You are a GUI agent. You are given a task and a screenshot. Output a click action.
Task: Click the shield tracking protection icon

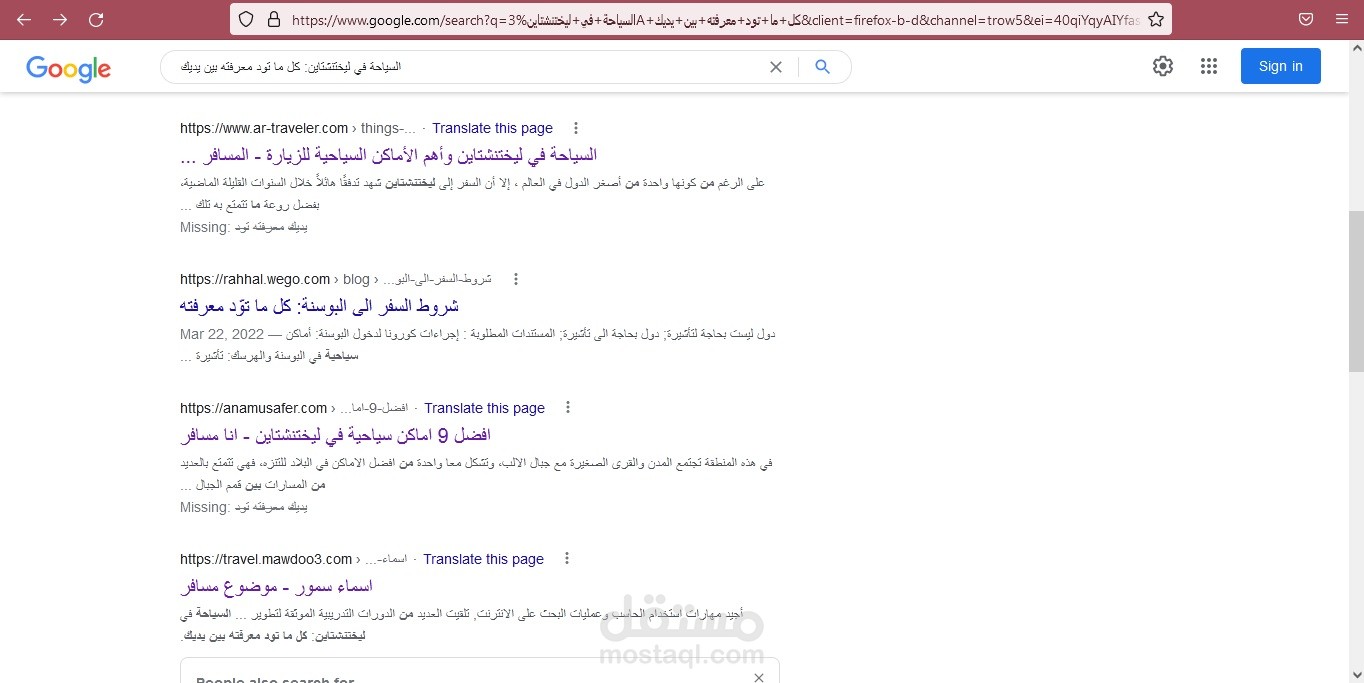coord(247,19)
